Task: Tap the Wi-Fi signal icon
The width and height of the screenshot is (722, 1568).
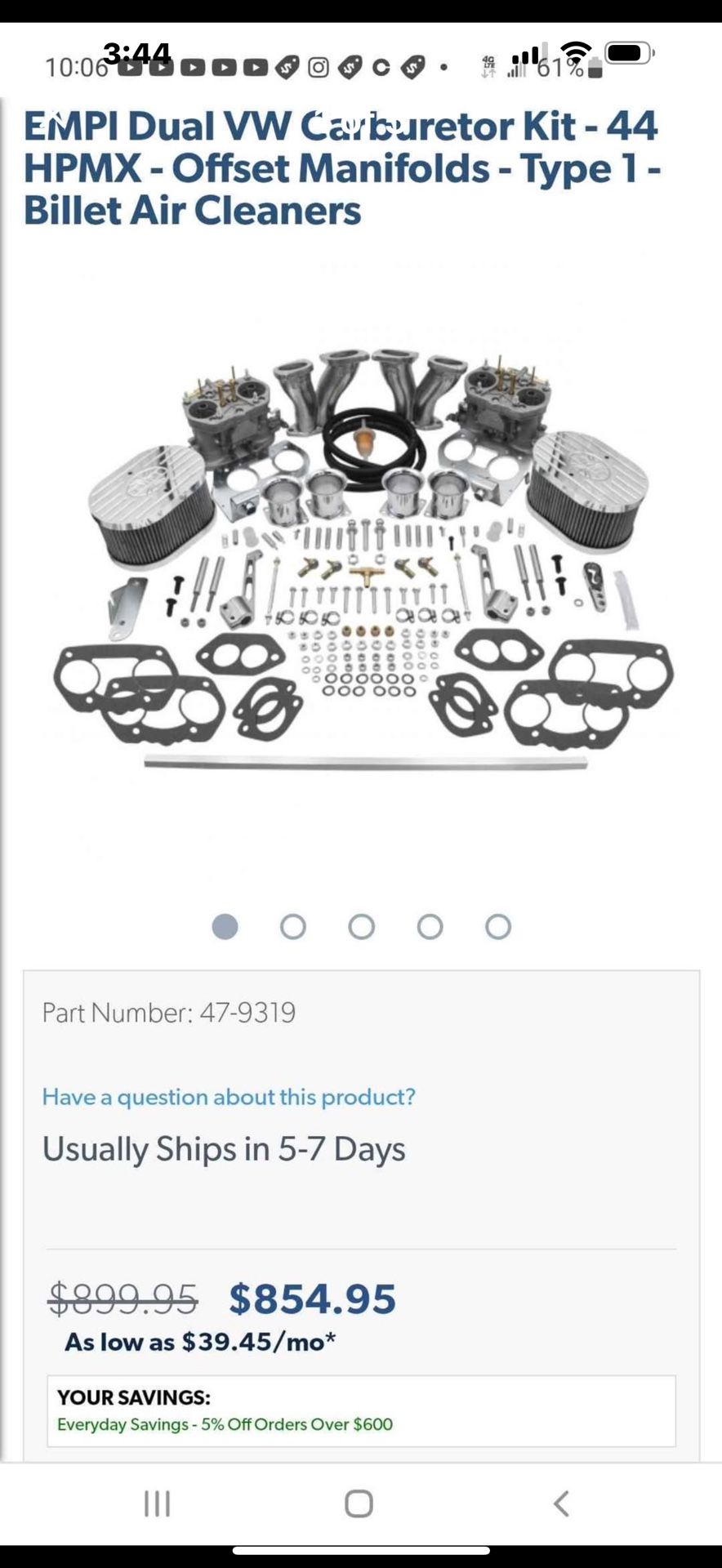Action: point(577,52)
